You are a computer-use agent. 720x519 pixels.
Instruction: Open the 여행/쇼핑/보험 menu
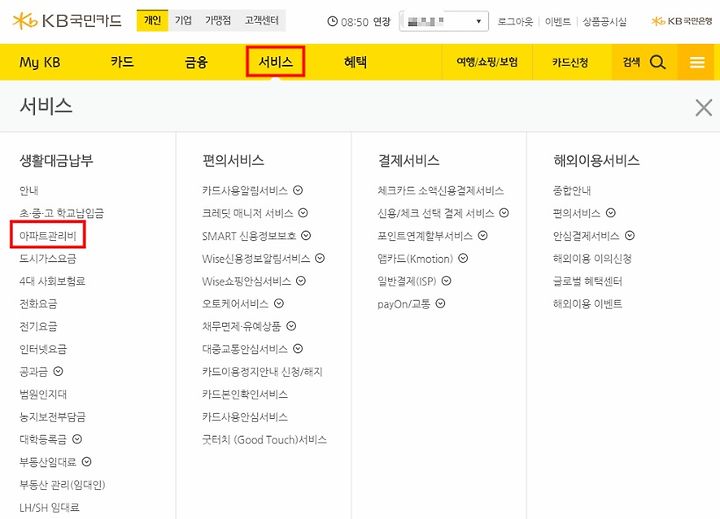pos(487,62)
